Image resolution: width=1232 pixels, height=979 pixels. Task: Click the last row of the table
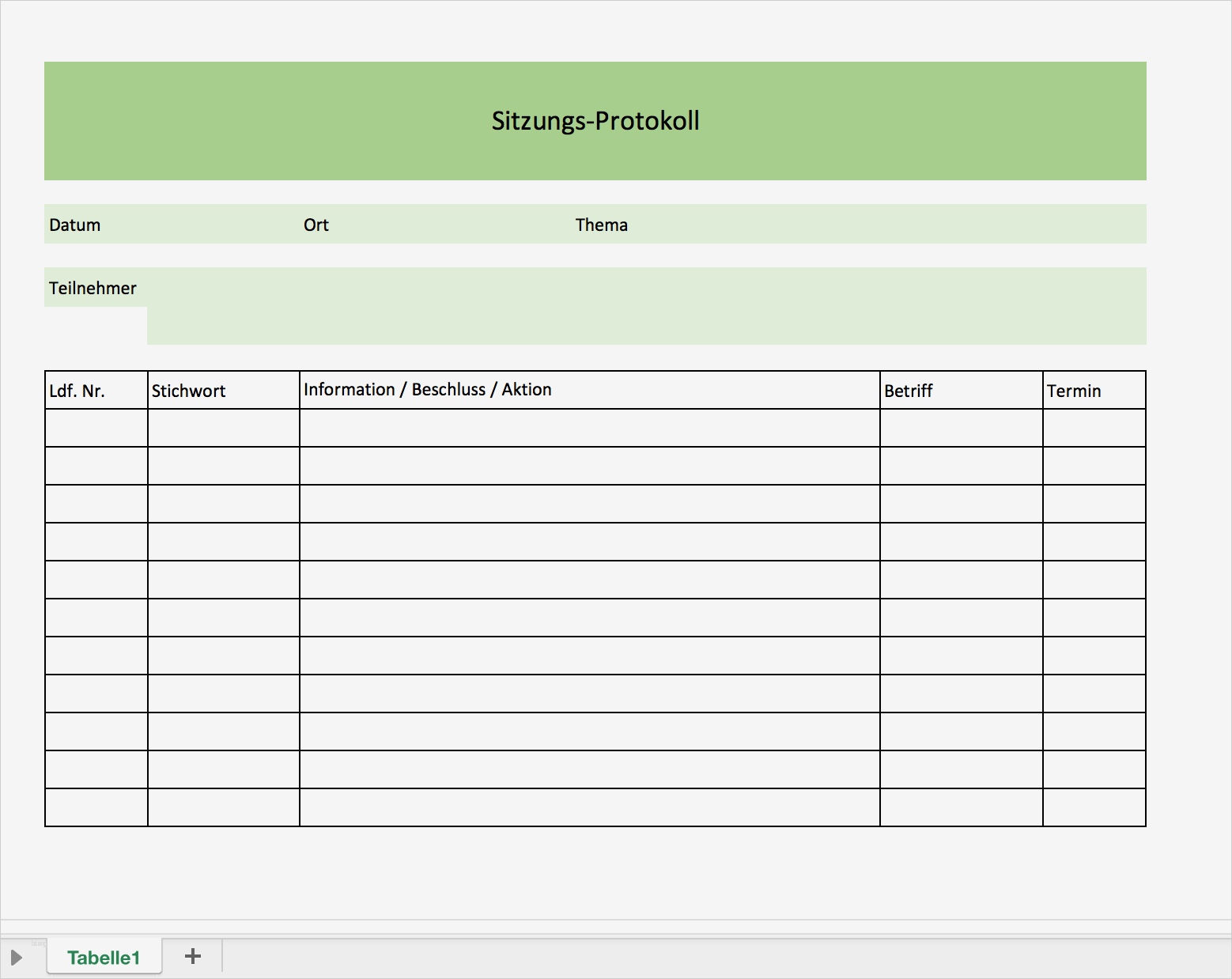pos(588,807)
